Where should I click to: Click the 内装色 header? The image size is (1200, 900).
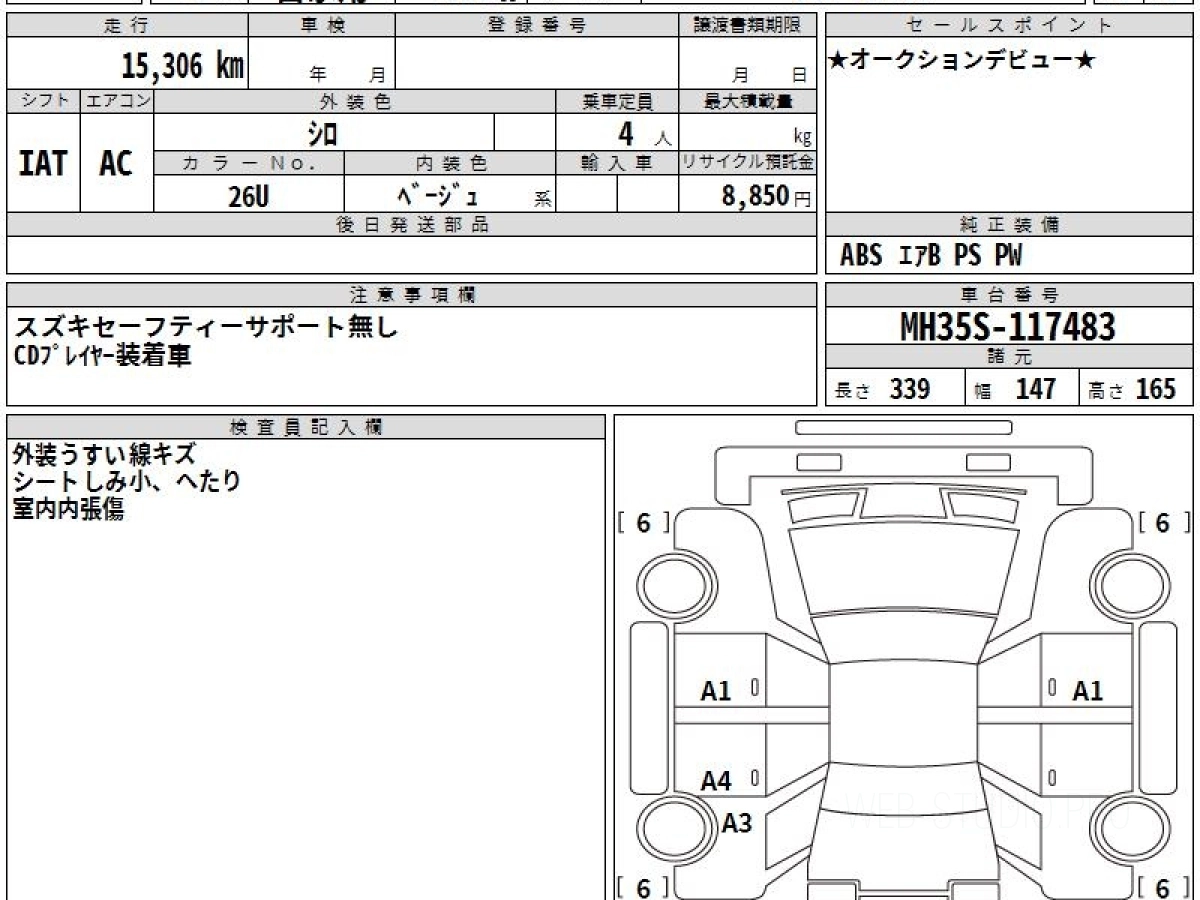450,163
